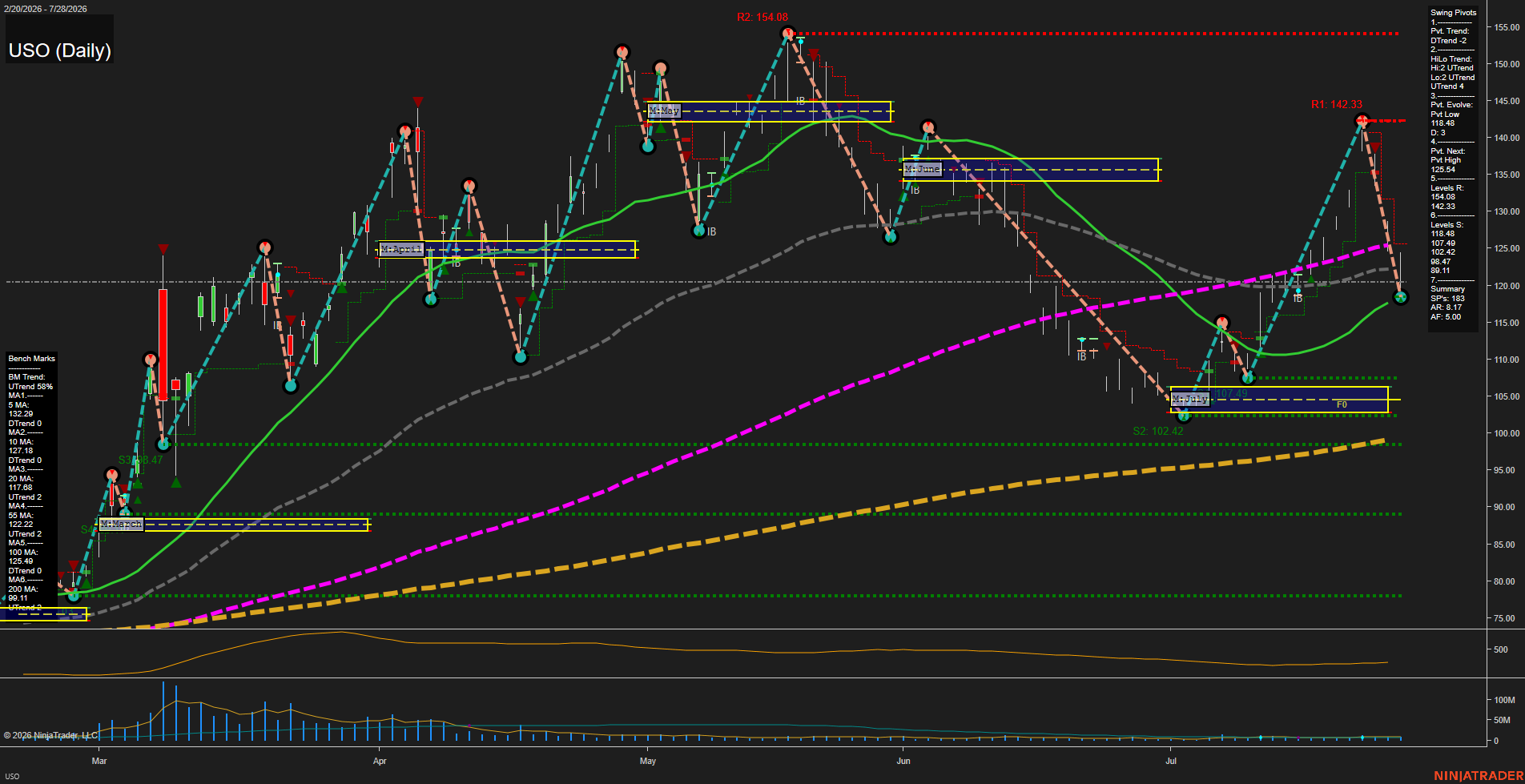Click the 55 MA: label in Bench Marks
The height and width of the screenshot is (784, 1525).
pos(21,516)
